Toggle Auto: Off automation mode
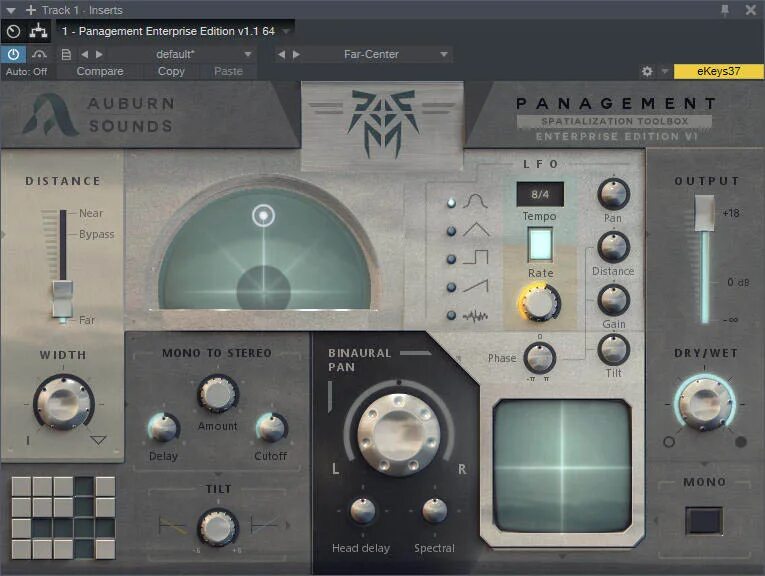 (x=26, y=71)
